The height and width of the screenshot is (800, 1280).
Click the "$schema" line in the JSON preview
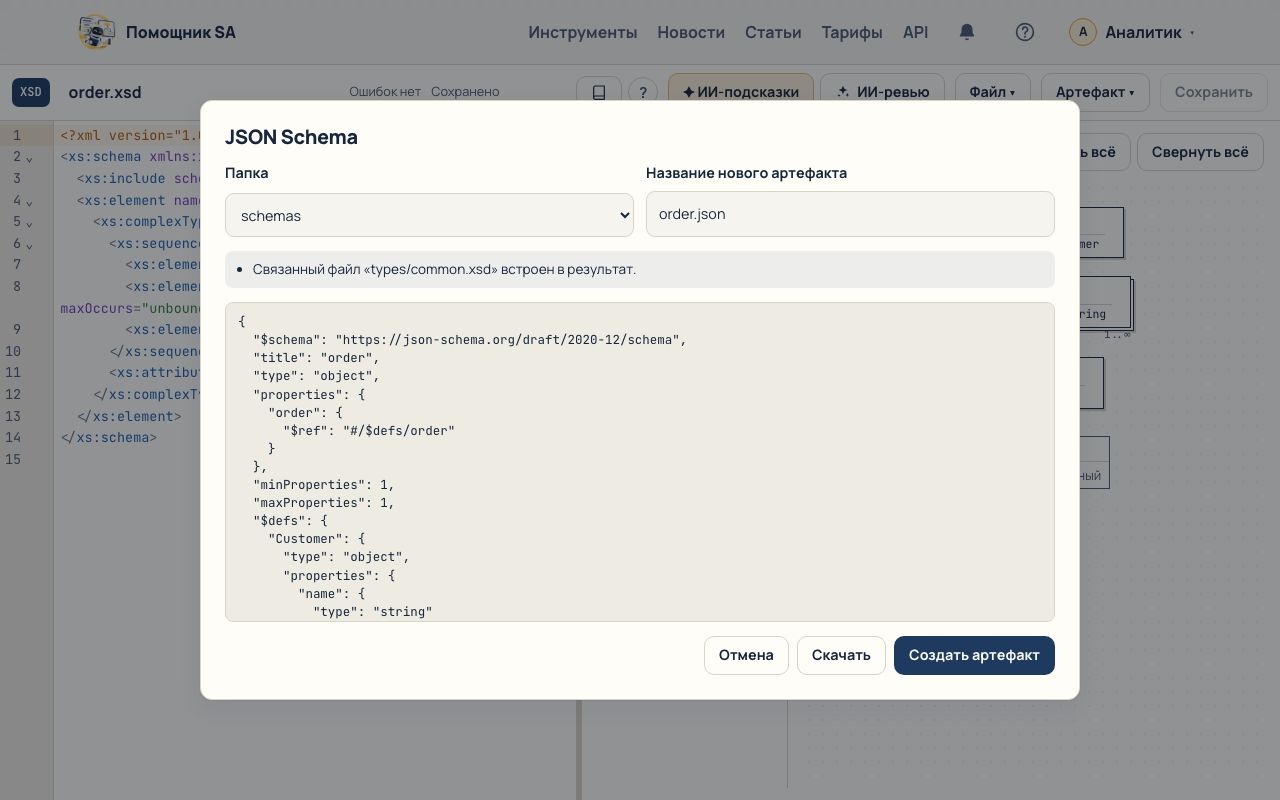(470, 340)
